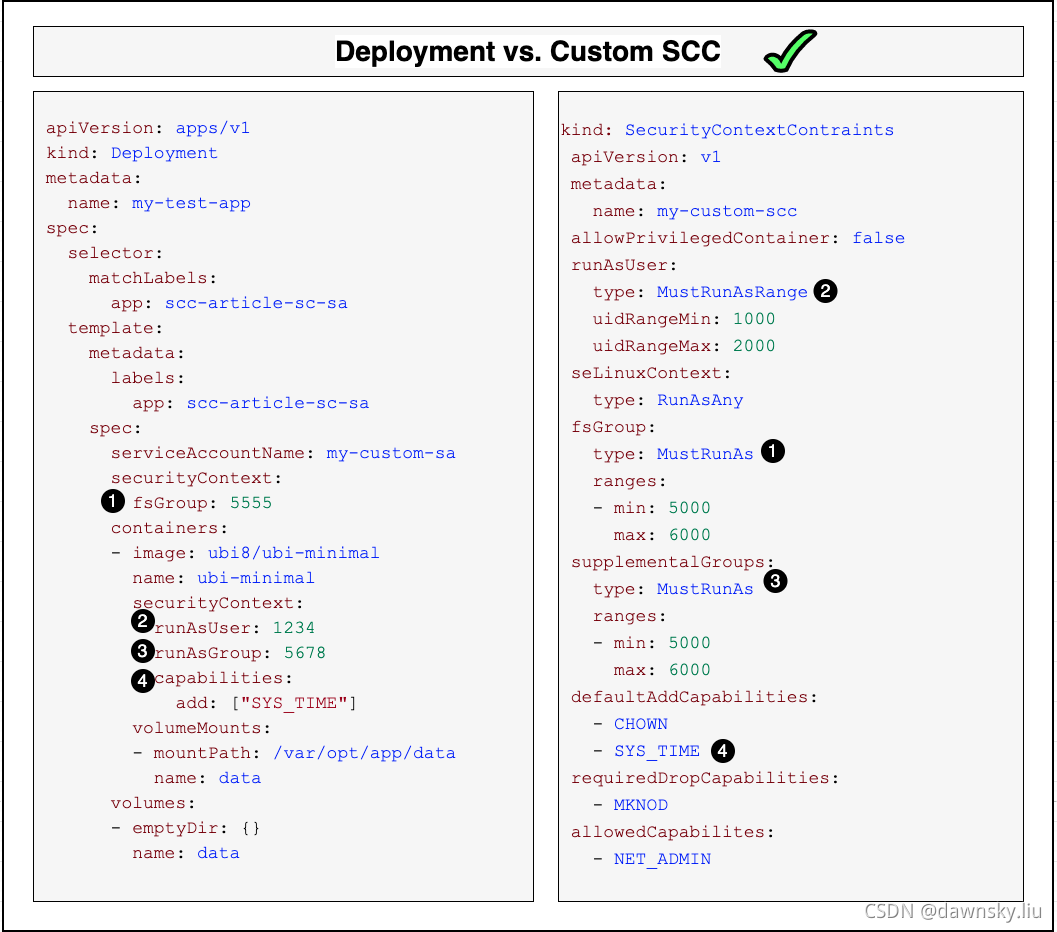1057x932 pixels.
Task: Click "type: MustRunAs" under supplementalGroups
Action: coord(673,588)
